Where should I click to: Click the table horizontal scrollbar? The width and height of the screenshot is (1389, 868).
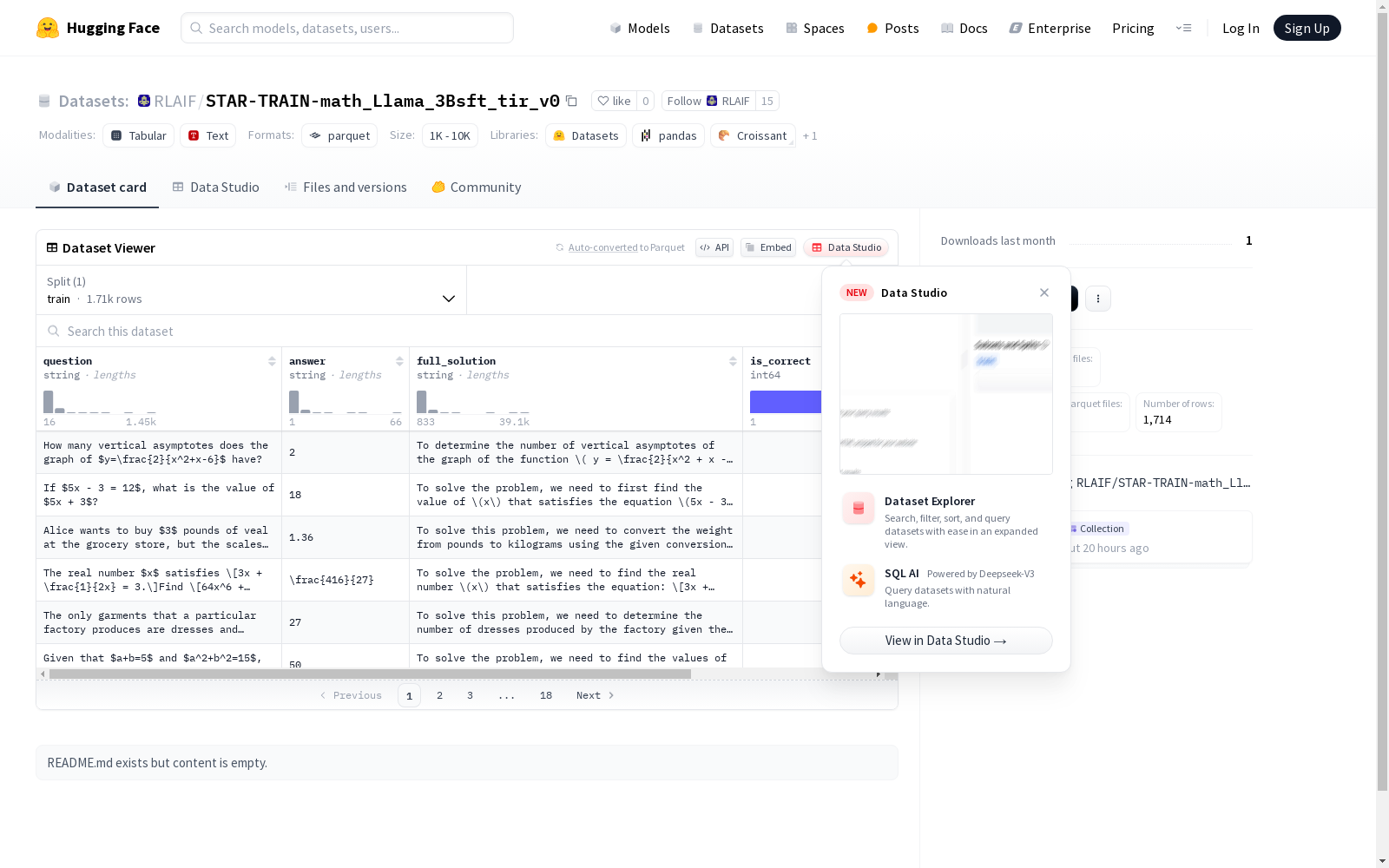(370, 674)
